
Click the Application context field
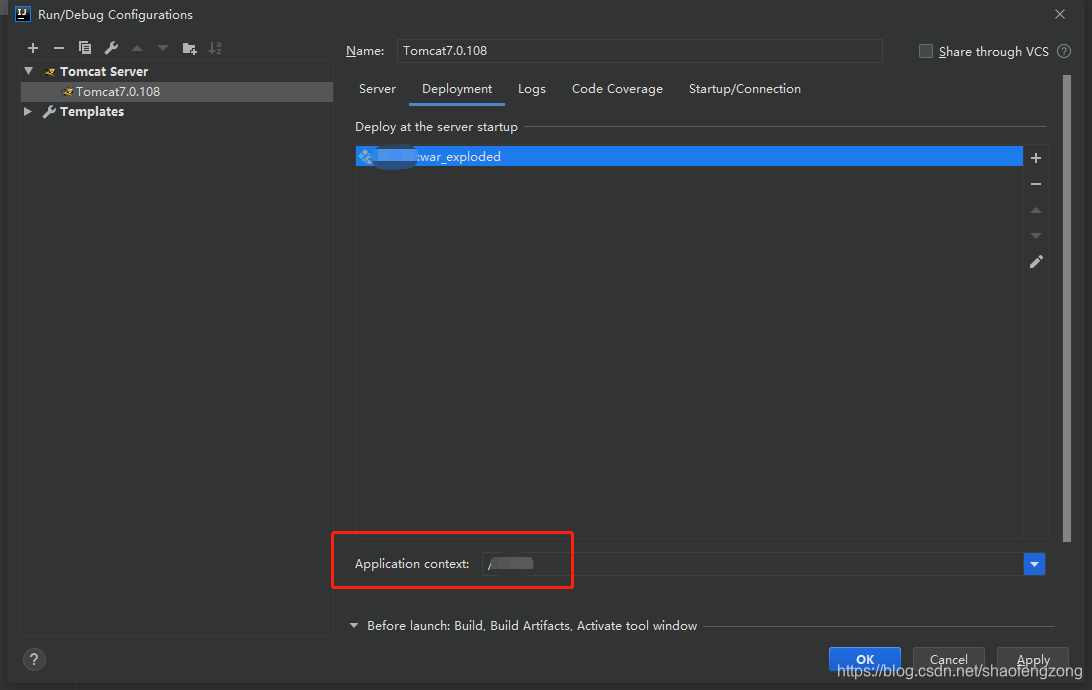[x=752, y=564]
